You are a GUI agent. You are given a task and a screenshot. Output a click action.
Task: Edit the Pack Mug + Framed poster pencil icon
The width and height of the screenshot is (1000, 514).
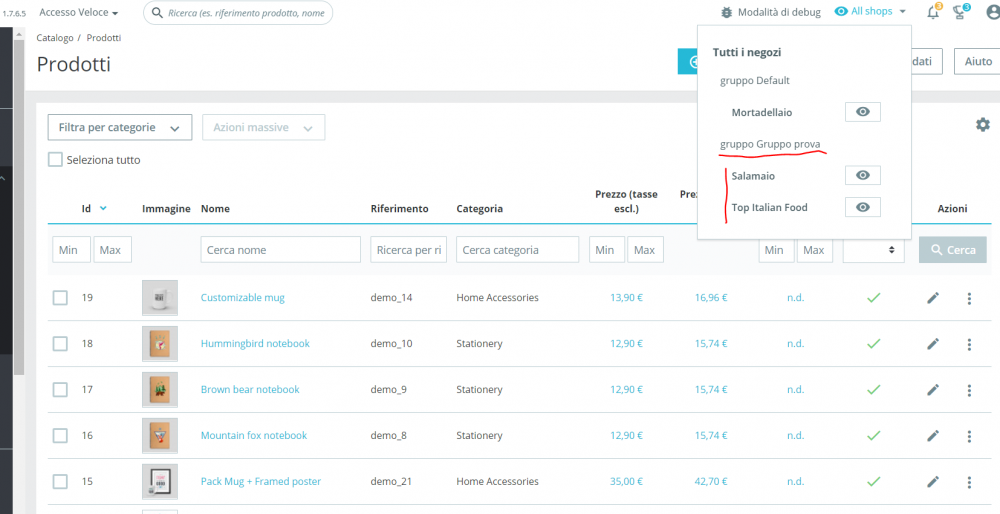click(933, 482)
